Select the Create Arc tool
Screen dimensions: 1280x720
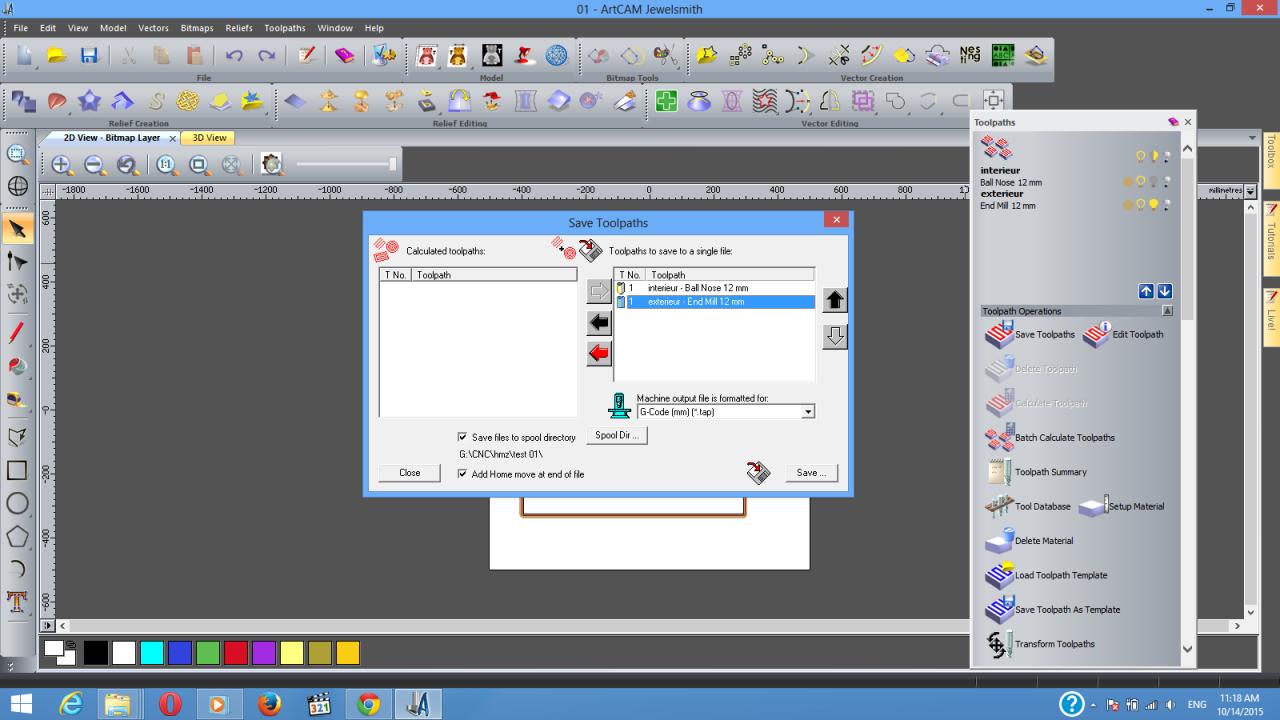pyautogui.click(x=17, y=569)
